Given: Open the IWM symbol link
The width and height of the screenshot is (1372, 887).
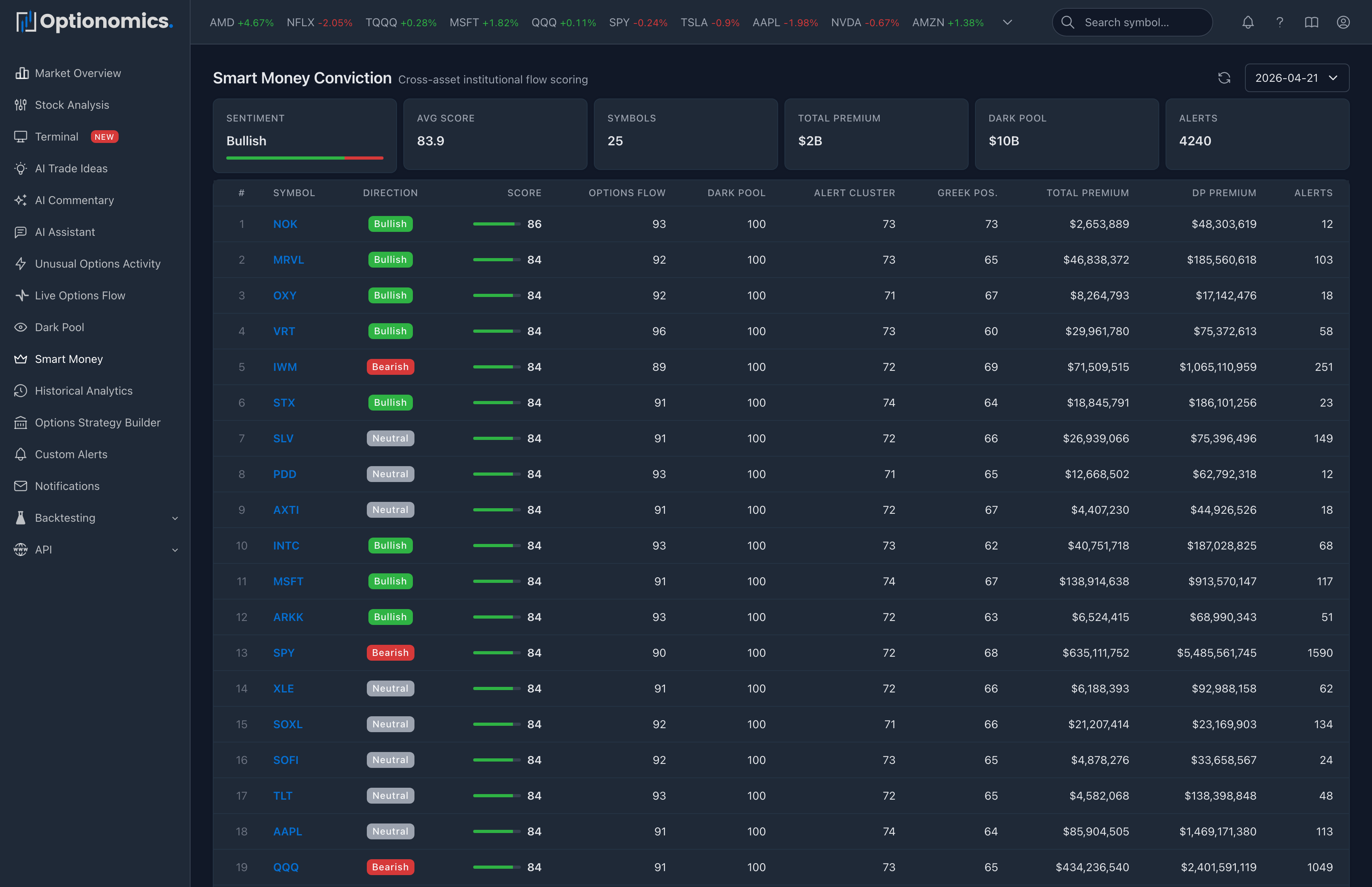Looking at the screenshot, I should tap(285, 367).
